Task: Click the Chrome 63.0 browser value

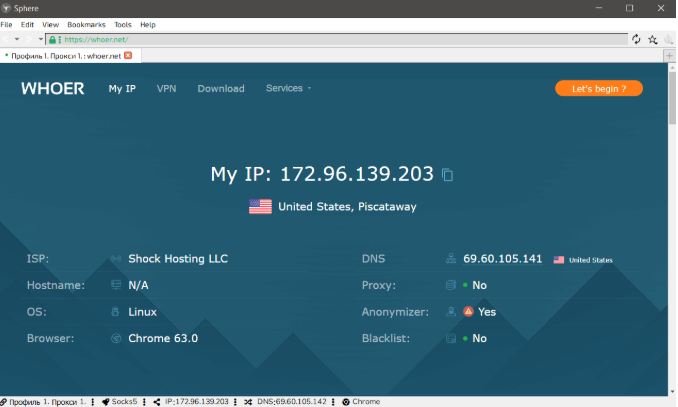Action: point(163,338)
